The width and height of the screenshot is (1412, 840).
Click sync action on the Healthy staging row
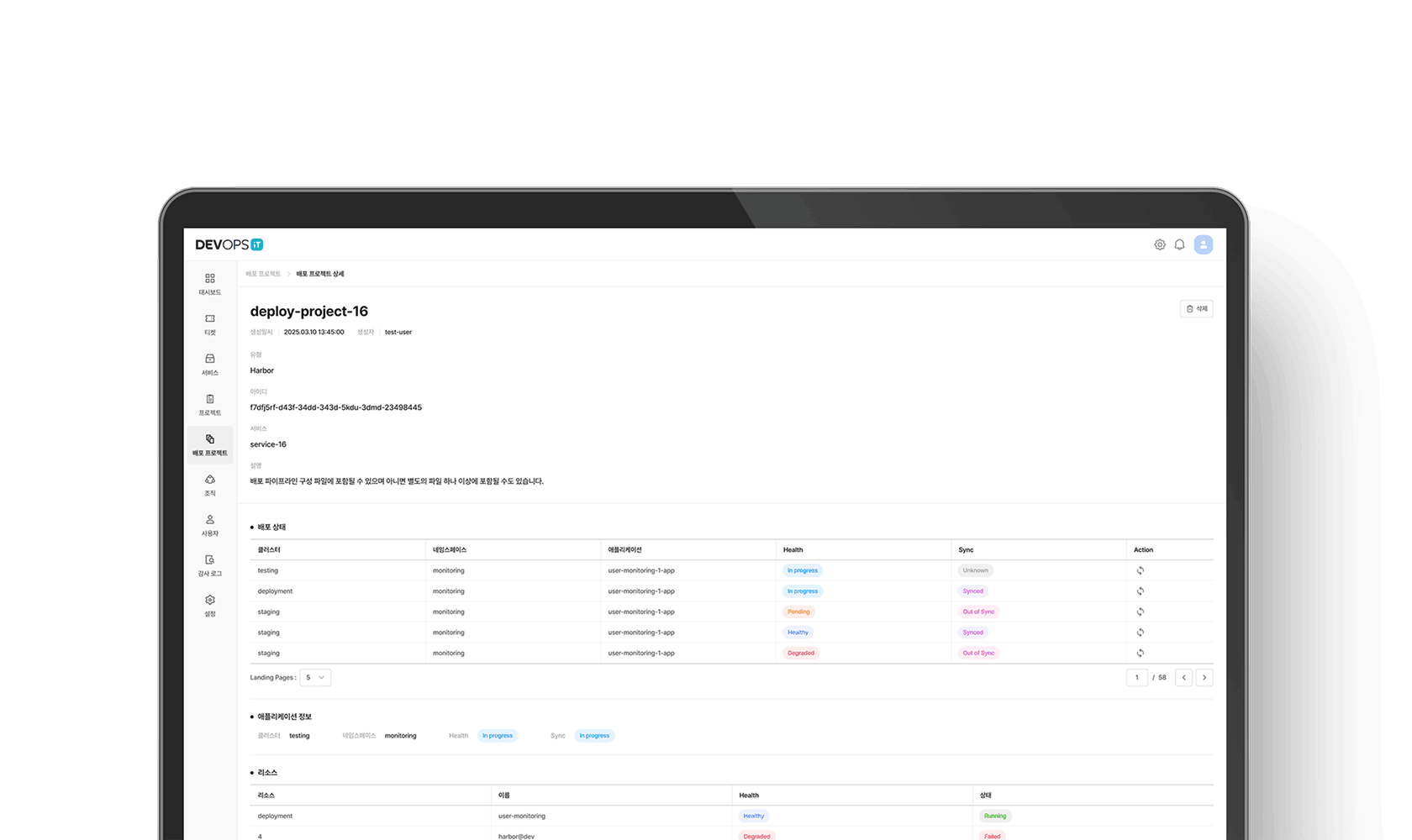(x=1141, y=633)
